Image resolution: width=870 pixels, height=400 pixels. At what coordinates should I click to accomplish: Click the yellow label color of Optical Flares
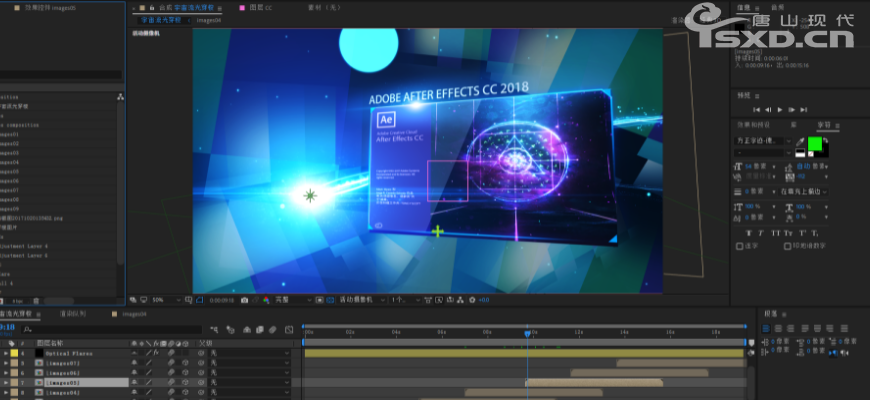point(14,353)
